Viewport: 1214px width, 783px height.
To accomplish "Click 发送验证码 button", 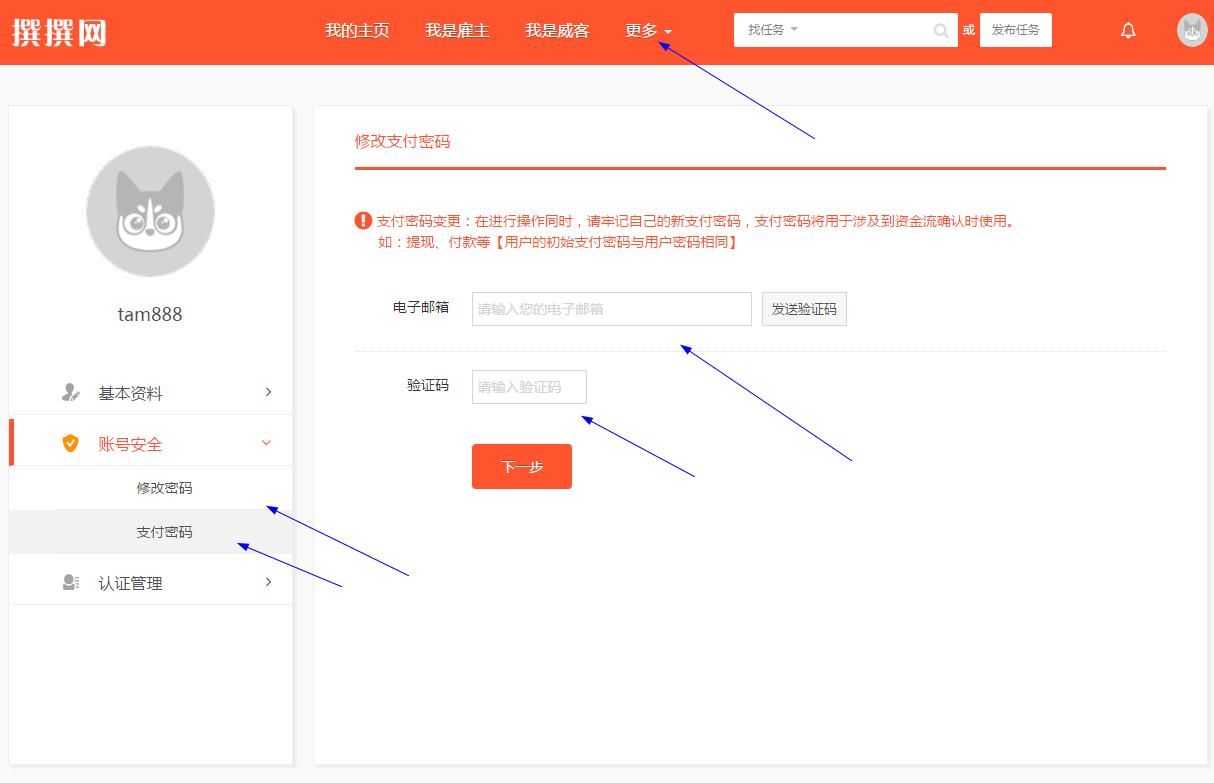I will tap(804, 309).
